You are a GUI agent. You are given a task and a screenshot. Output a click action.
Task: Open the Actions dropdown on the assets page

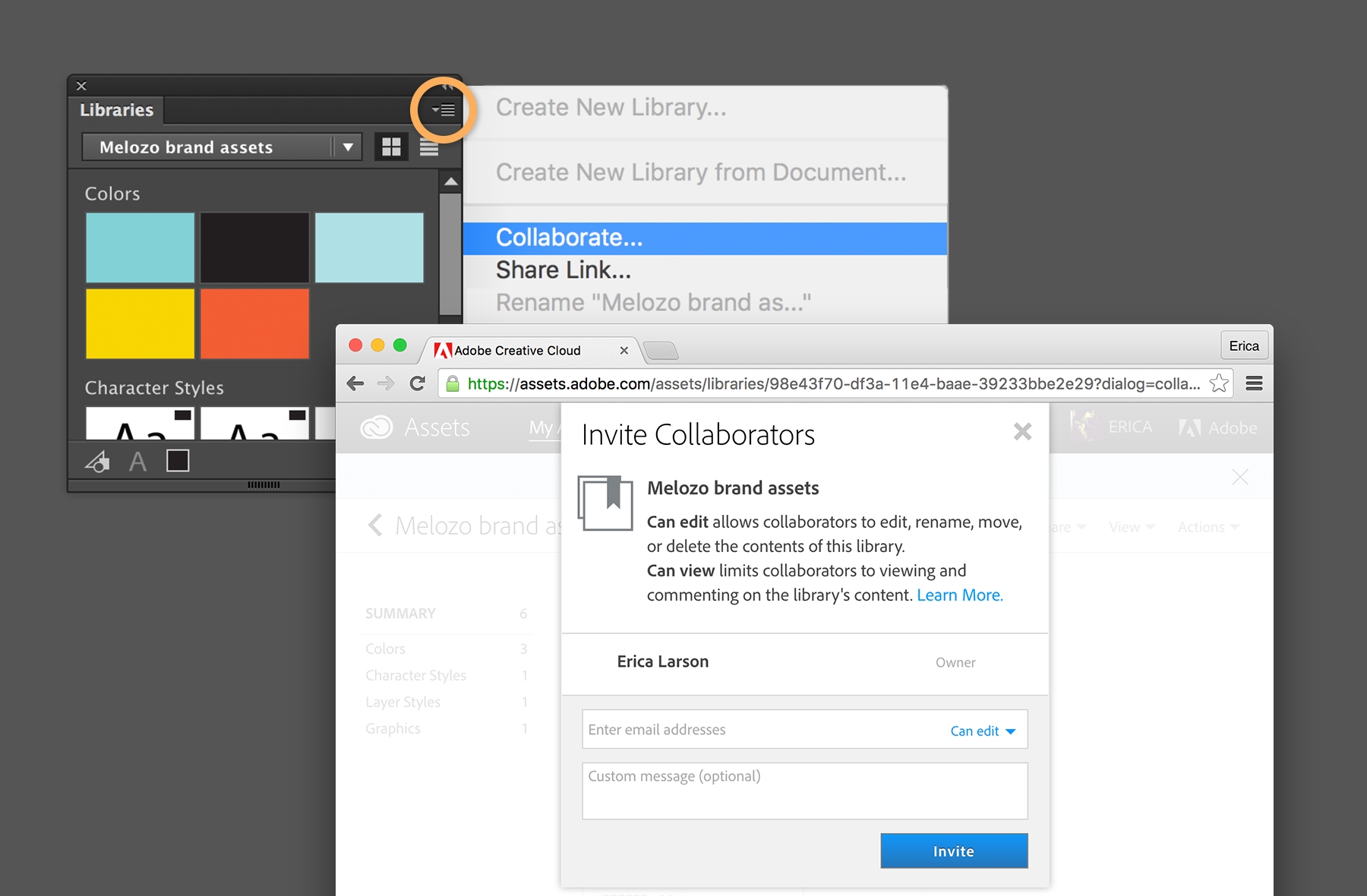click(1208, 527)
